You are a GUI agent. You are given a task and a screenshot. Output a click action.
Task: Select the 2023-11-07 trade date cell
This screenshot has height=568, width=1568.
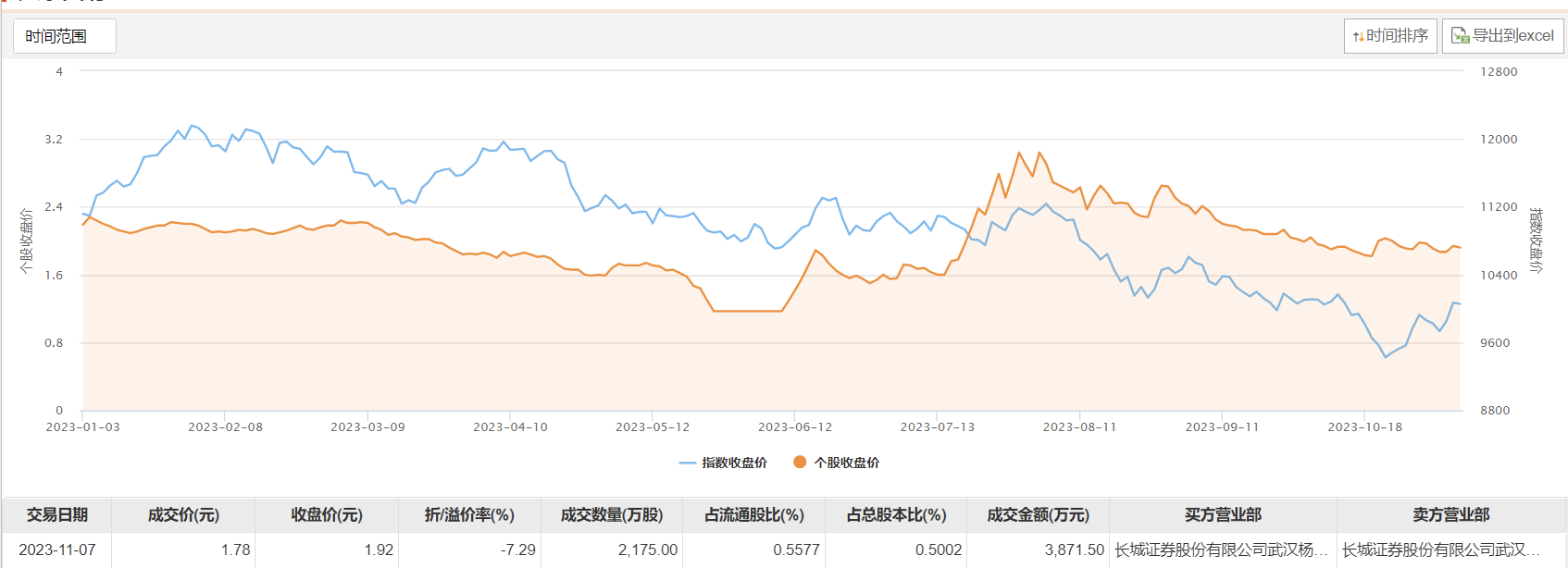pos(57,549)
